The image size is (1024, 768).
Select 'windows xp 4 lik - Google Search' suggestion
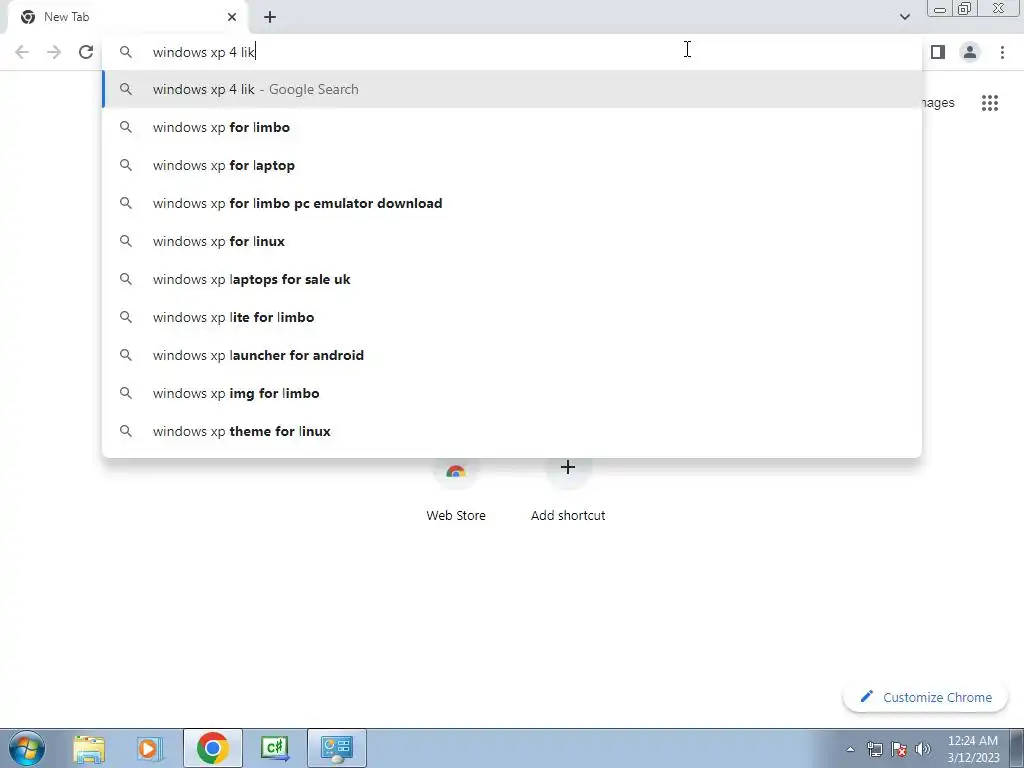(x=512, y=89)
